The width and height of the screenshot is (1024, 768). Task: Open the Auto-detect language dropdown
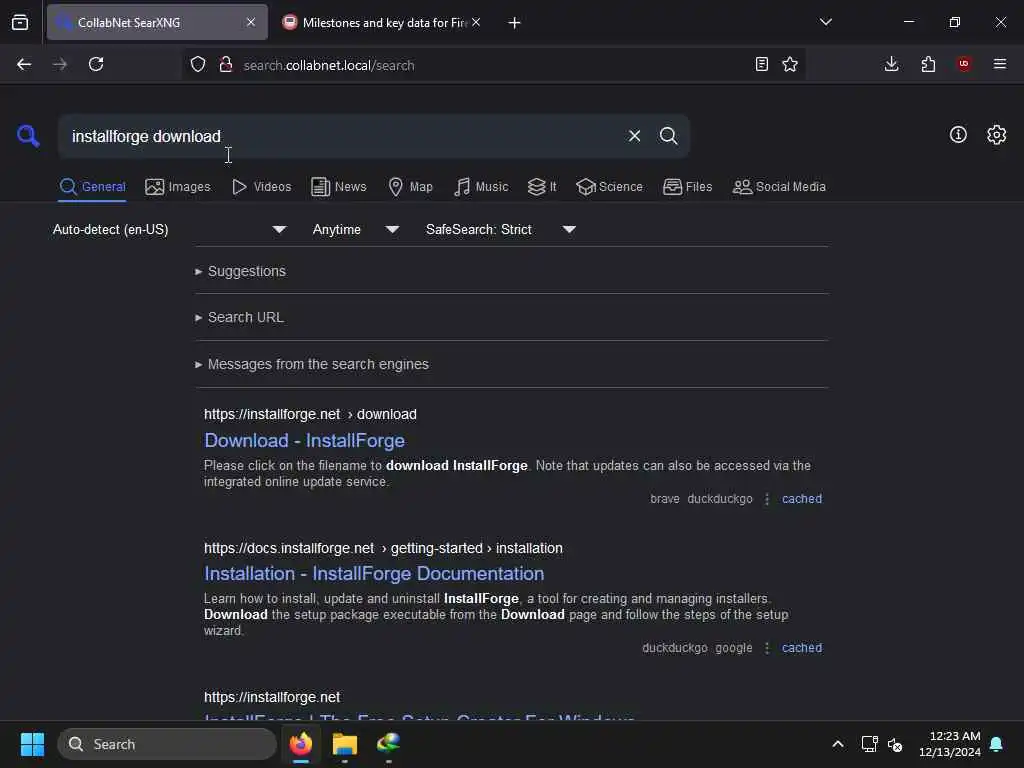170,229
